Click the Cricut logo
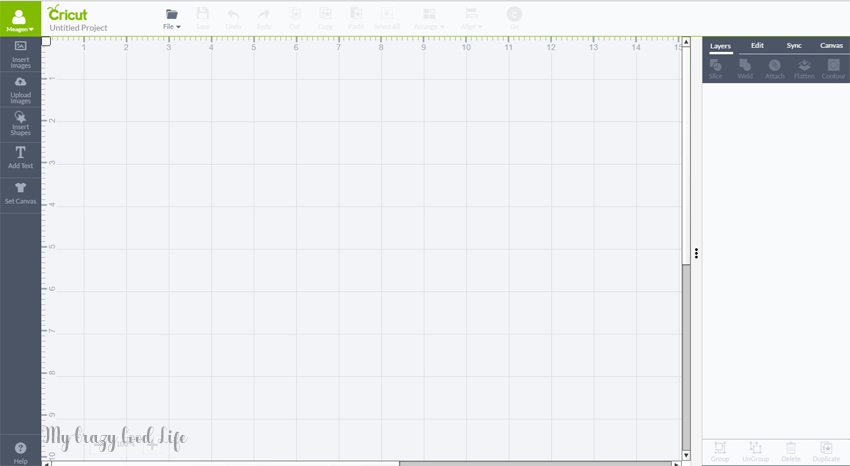The image size is (850, 466). coord(67,13)
